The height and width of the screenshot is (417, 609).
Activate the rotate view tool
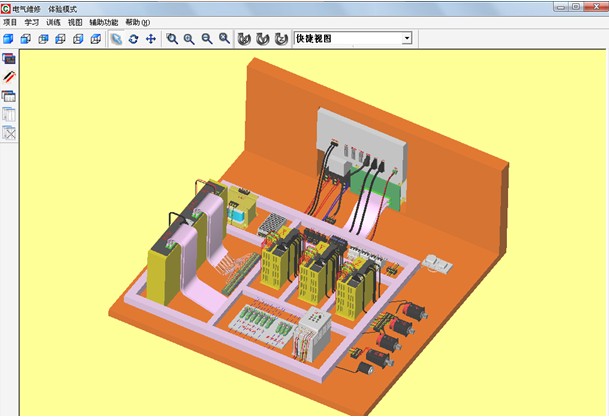tap(133, 39)
